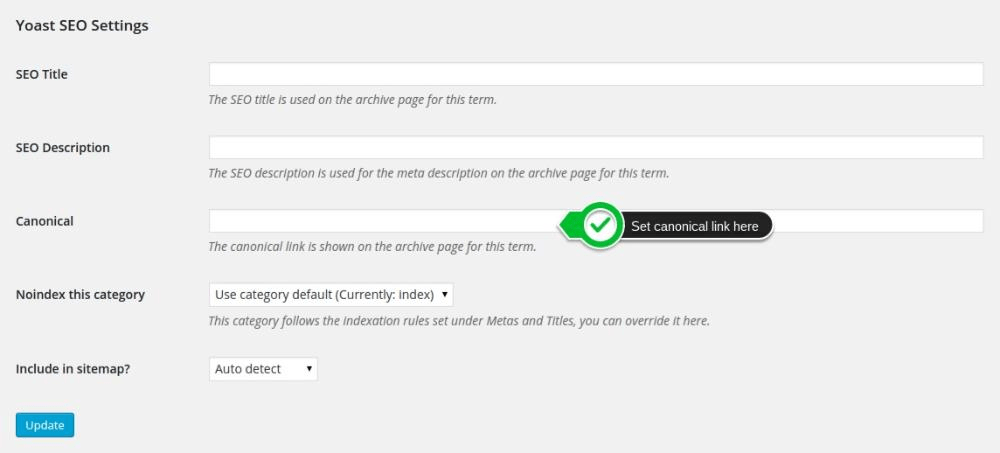Image resolution: width=1000 pixels, height=453 pixels.
Task: Click the "Include in sitemap?" label
Action: (x=73, y=369)
